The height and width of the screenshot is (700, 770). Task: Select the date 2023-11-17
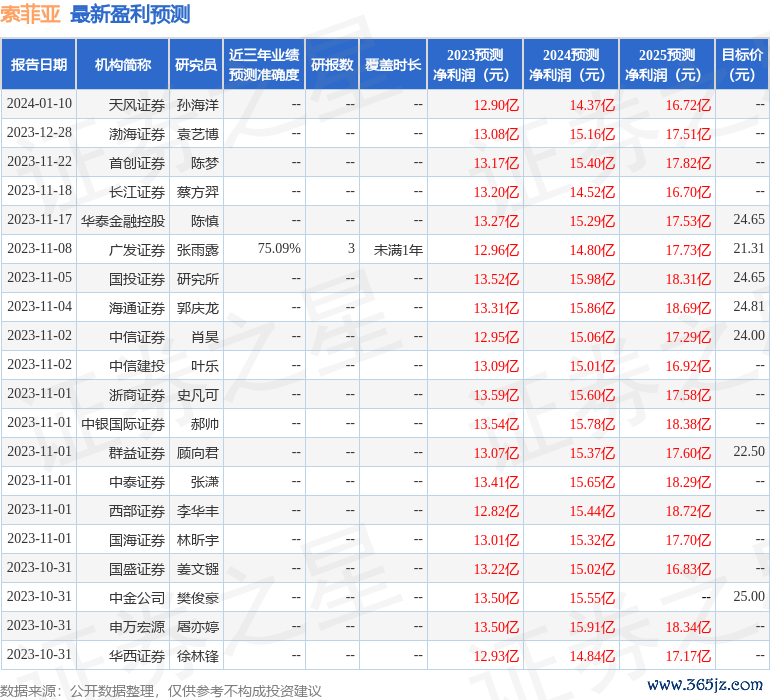point(39,220)
